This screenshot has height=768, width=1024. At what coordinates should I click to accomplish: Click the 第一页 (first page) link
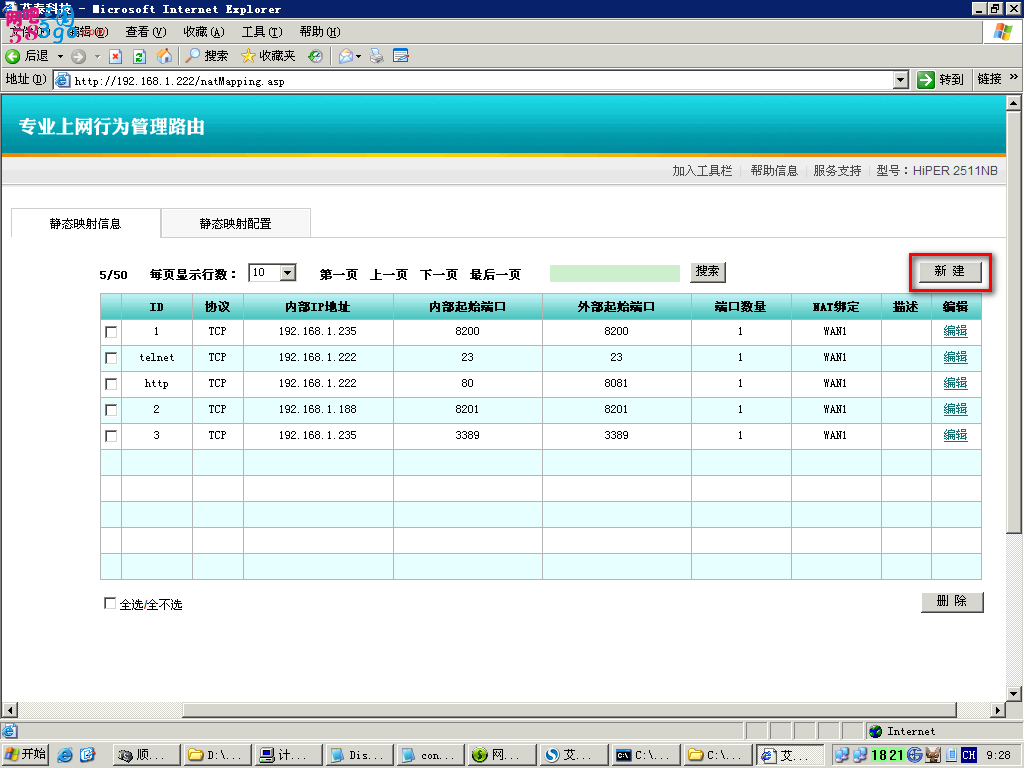point(338,274)
